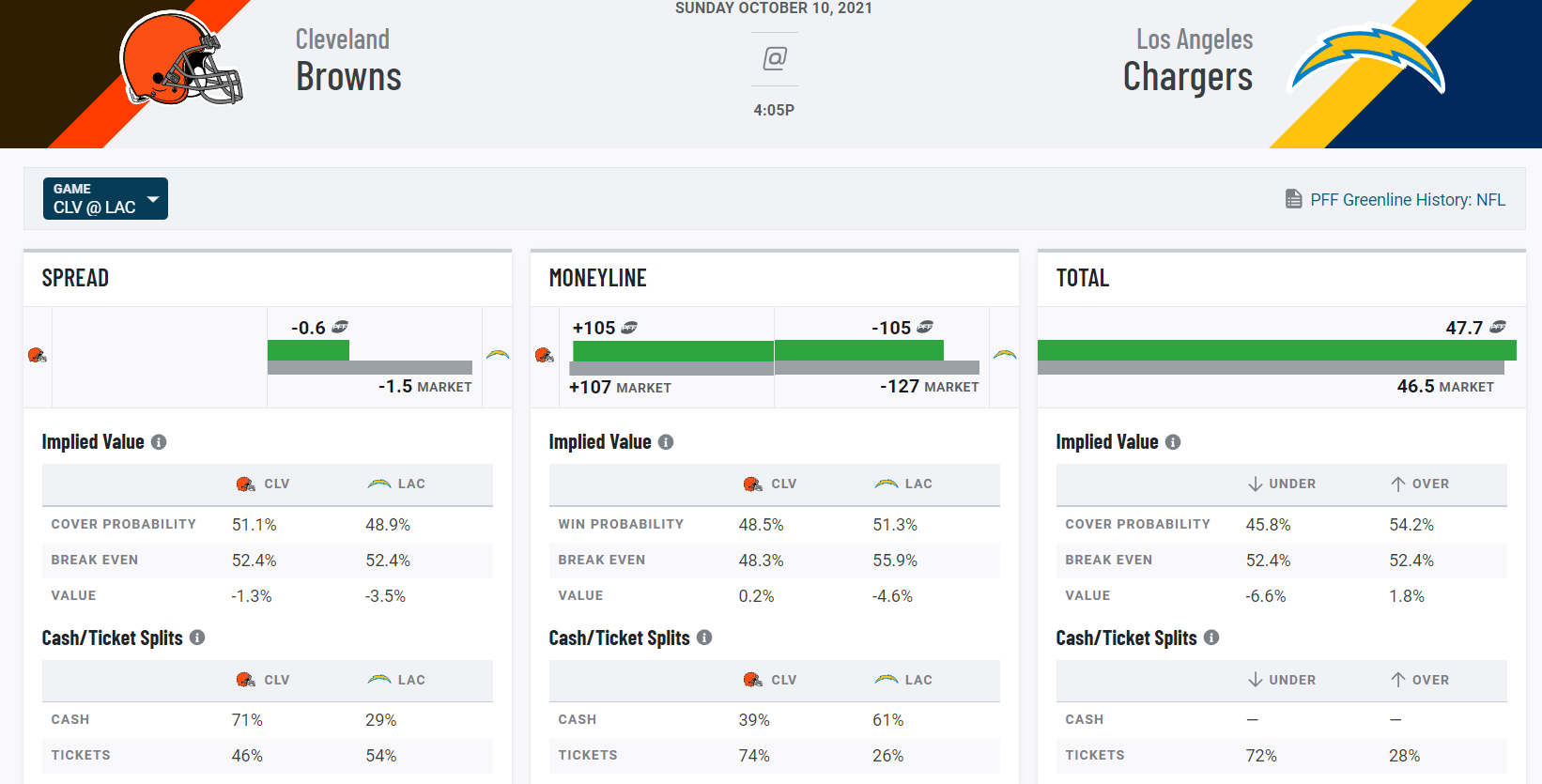1542x784 pixels.
Task: Click Browns icon in Spread Cash/Ticket Splits header
Action: (x=246, y=680)
